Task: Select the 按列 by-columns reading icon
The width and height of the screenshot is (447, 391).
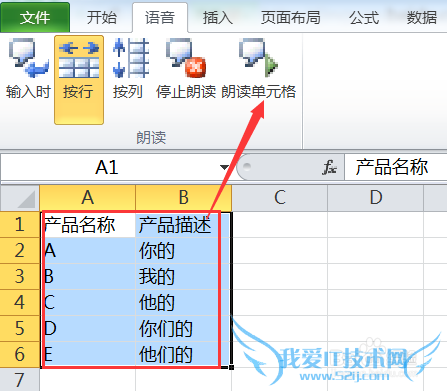Action: click(131, 58)
